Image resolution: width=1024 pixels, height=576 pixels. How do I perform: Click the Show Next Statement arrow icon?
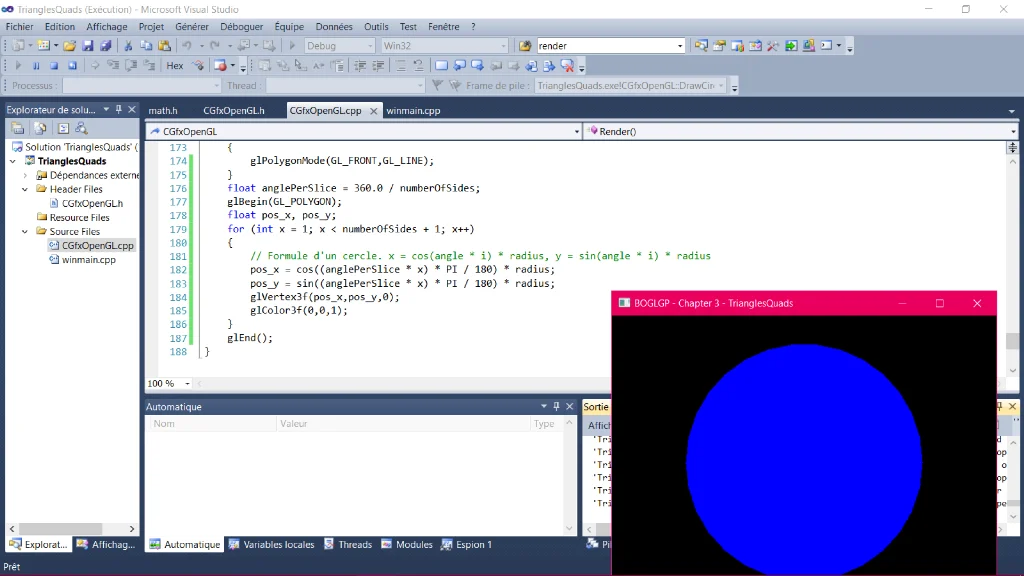pos(95,65)
